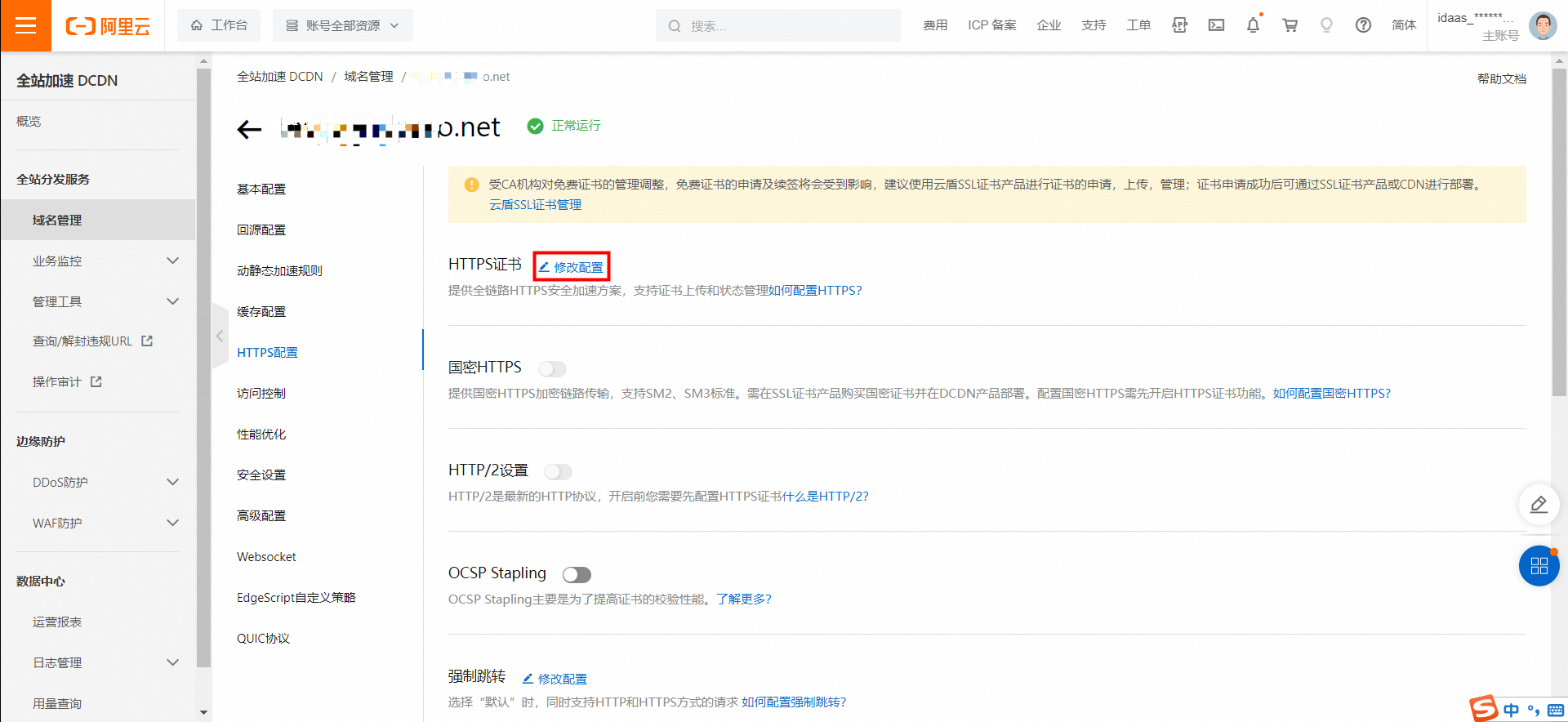Open the shopping cart
The width and height of the screenshot is (1568, 722).
1290,25
